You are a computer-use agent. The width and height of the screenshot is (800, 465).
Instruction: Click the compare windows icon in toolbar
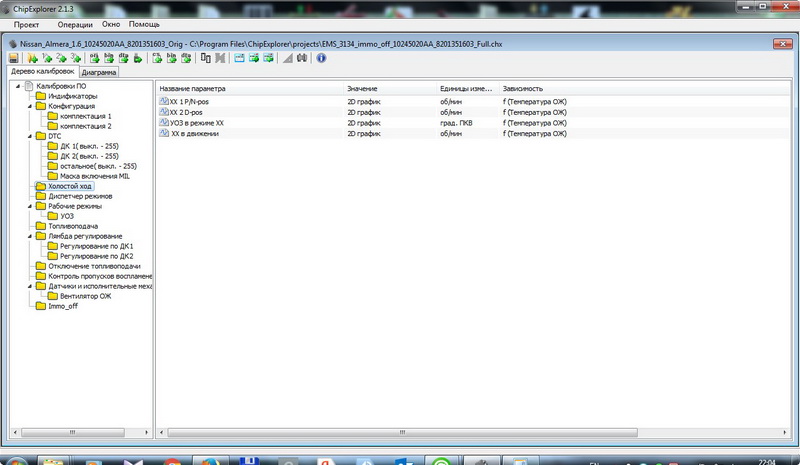pos(205,59)
